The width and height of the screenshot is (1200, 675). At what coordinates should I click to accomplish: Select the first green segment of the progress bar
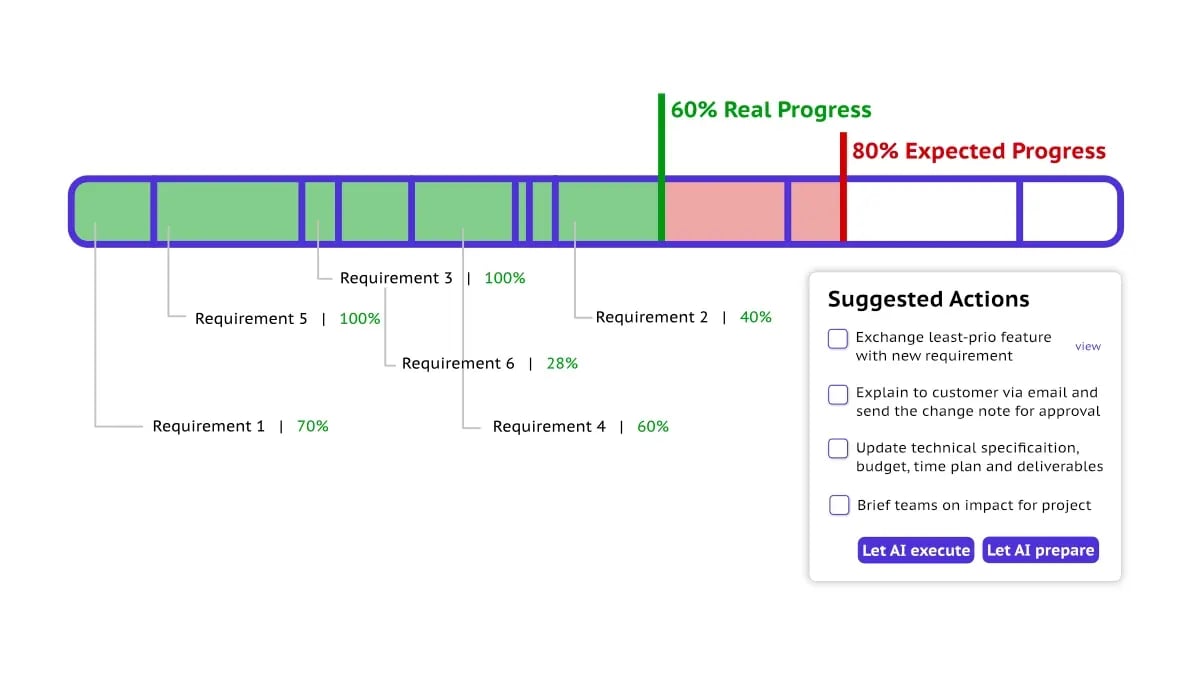coord(112,211)
